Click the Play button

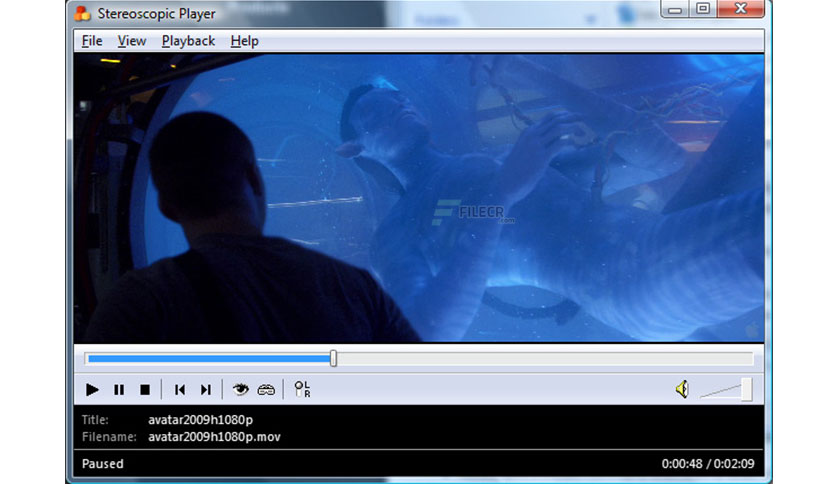pos(92,390)
